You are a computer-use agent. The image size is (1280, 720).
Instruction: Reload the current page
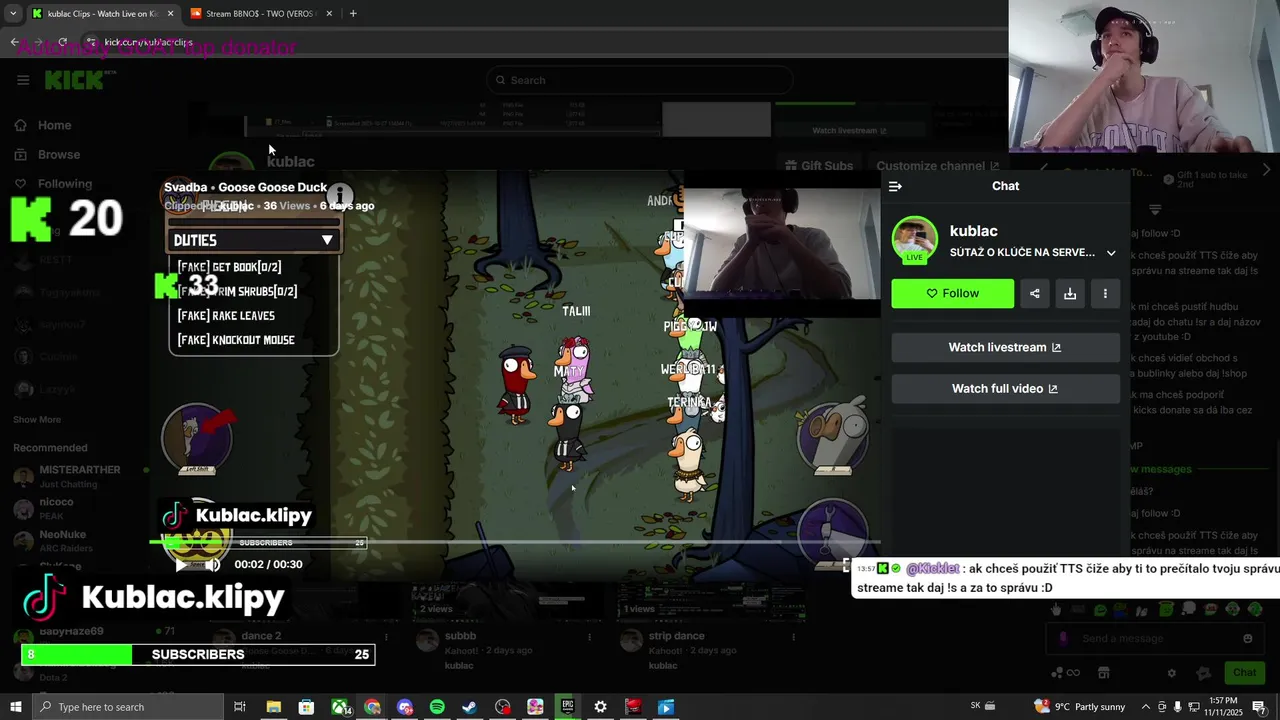(x=62, y=42)
